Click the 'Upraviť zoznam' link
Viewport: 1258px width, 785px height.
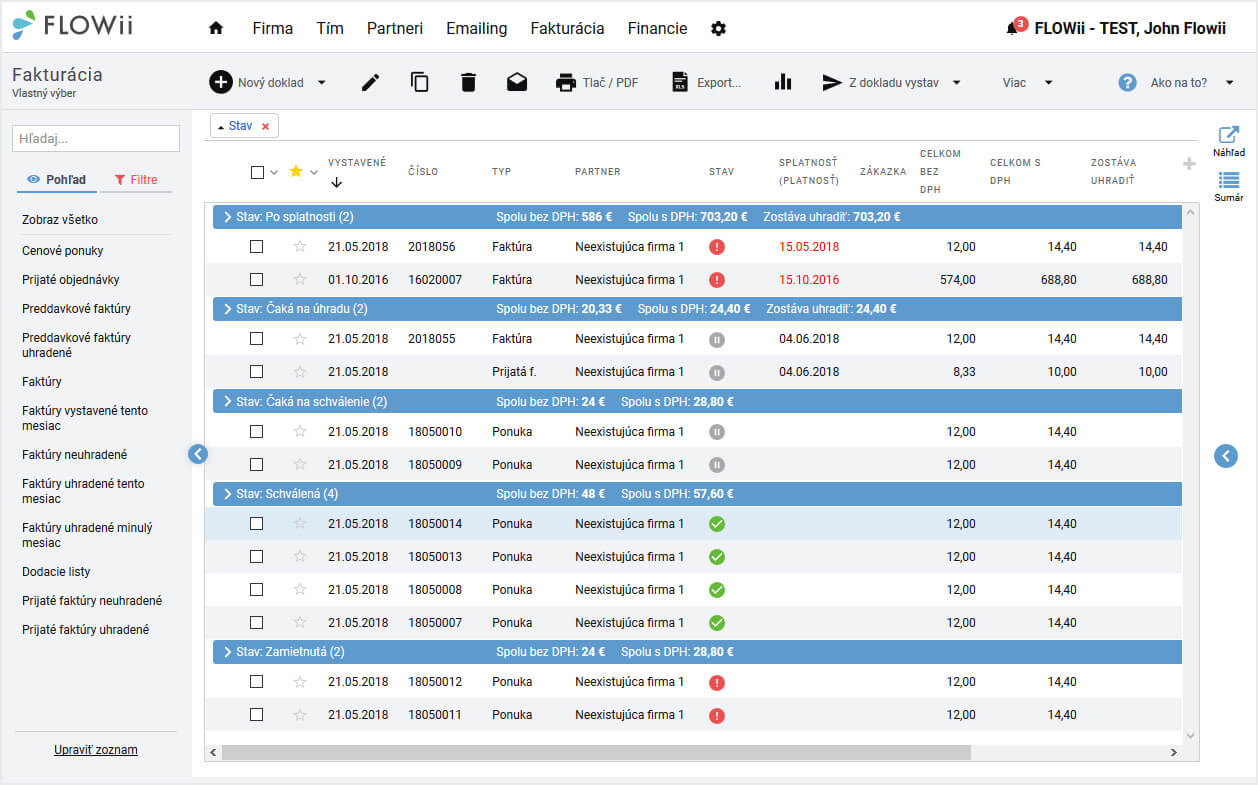(96, 750)
